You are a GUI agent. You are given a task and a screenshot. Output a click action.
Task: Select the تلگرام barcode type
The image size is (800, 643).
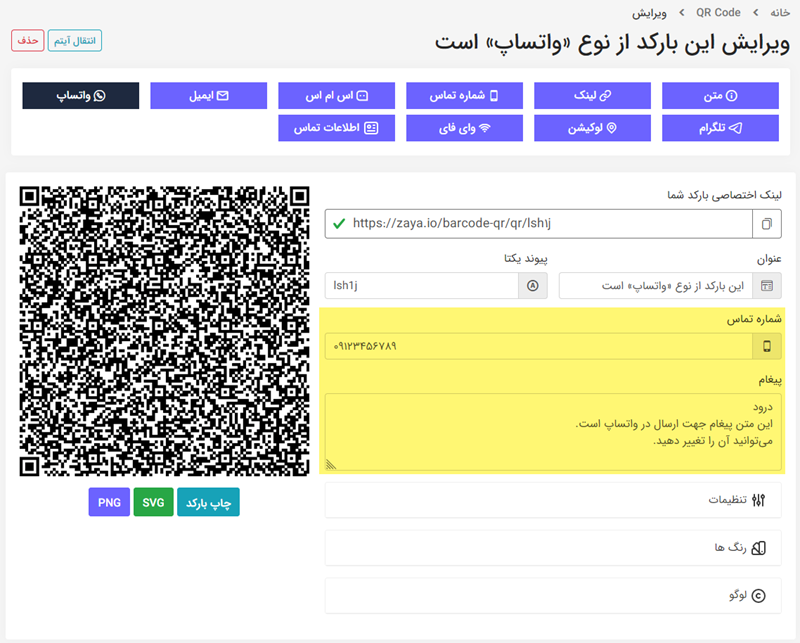pos(720,128)
